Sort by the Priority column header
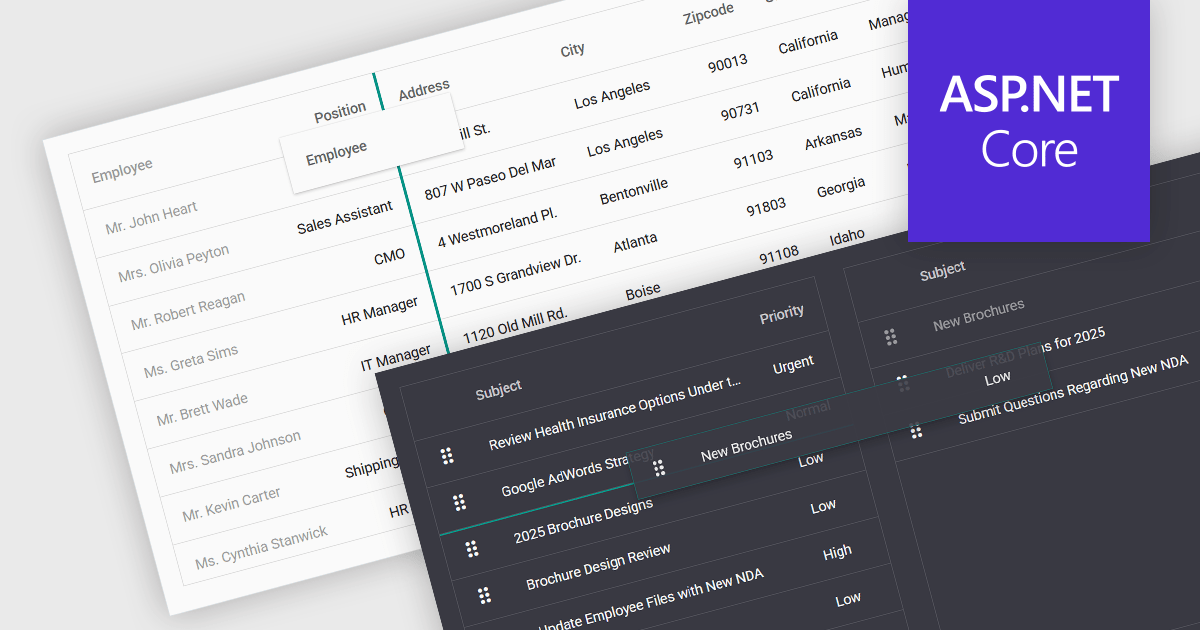 click(781, 314)
